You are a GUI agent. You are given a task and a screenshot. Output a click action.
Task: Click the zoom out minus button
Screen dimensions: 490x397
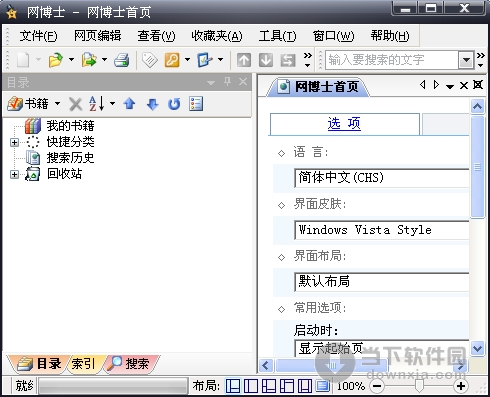[x=377, y=386]
